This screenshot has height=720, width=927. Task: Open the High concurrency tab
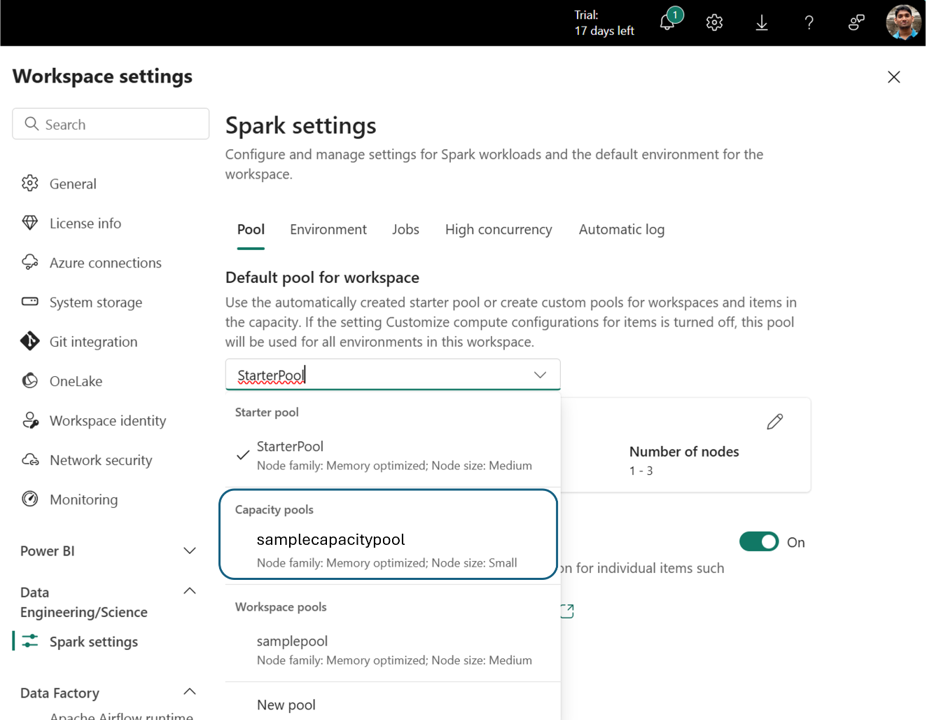point(498,229)
